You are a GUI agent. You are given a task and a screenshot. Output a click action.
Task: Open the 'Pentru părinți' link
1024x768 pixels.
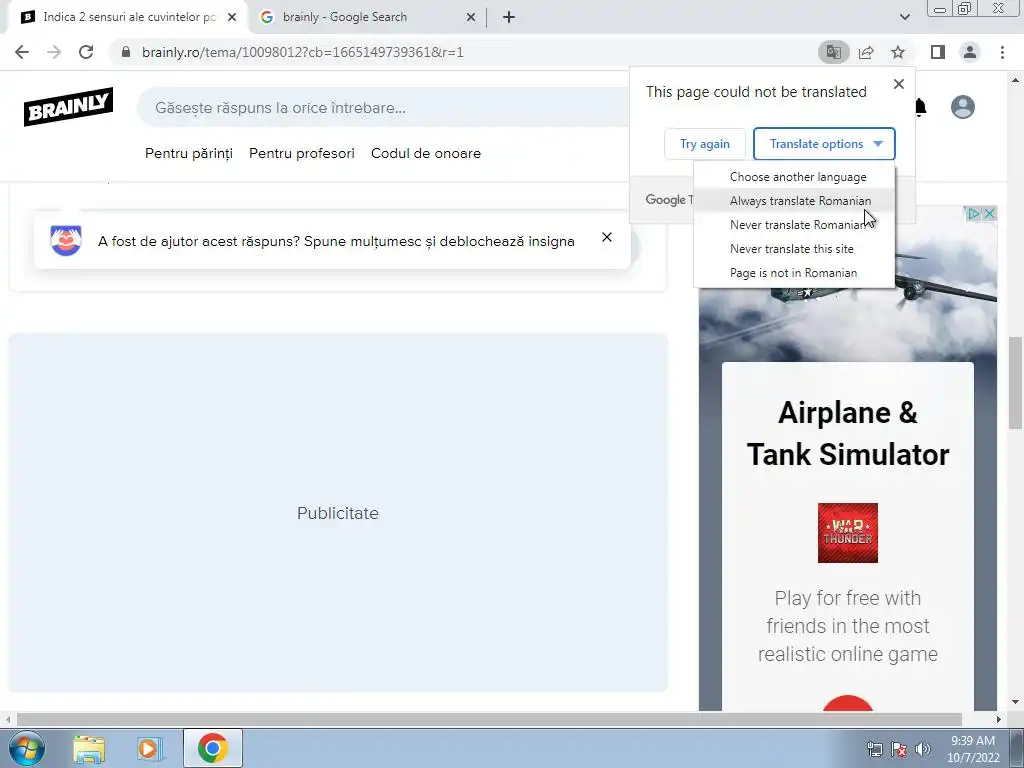point(189,153)
